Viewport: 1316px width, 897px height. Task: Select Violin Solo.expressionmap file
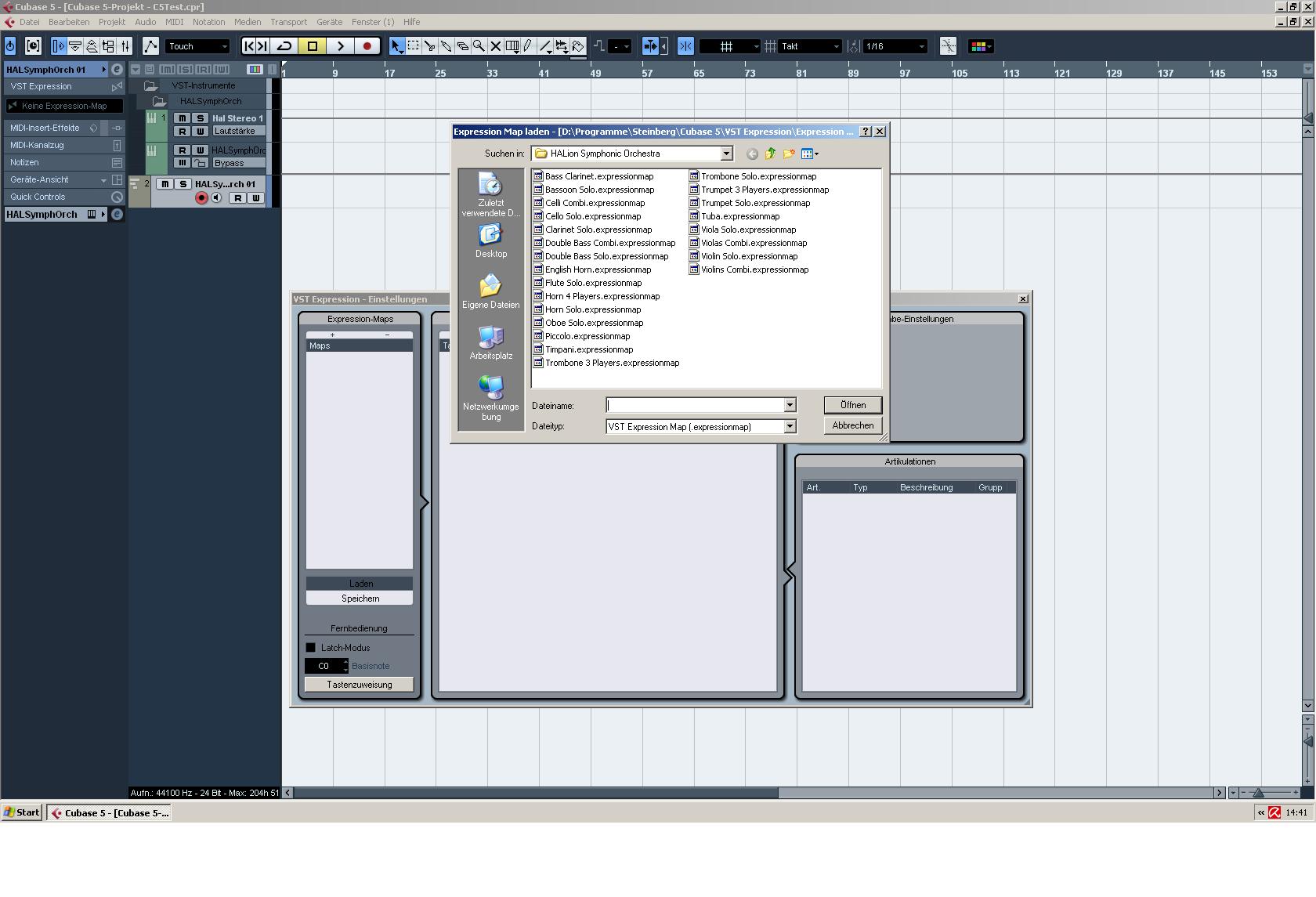point(743,256)
